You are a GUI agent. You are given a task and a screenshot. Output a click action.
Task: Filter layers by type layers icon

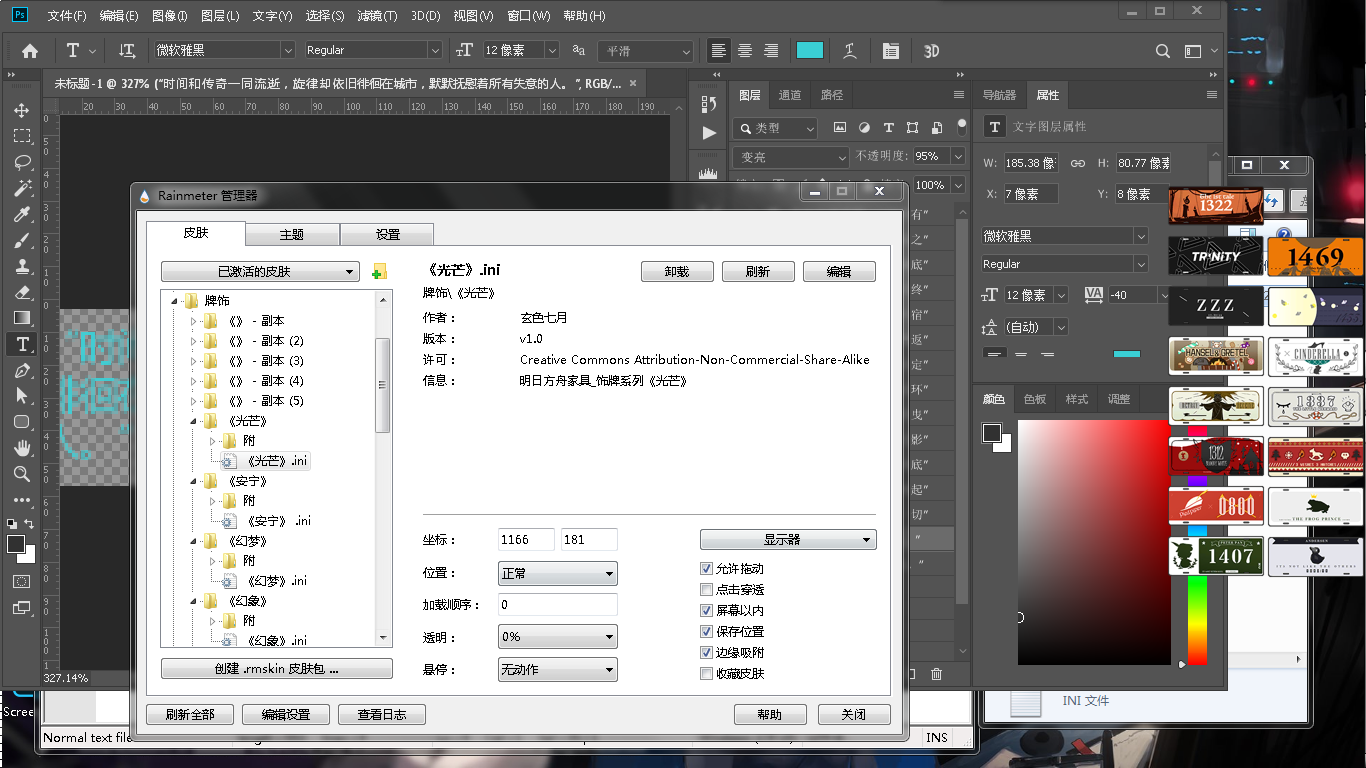click(x=888, y=128)
